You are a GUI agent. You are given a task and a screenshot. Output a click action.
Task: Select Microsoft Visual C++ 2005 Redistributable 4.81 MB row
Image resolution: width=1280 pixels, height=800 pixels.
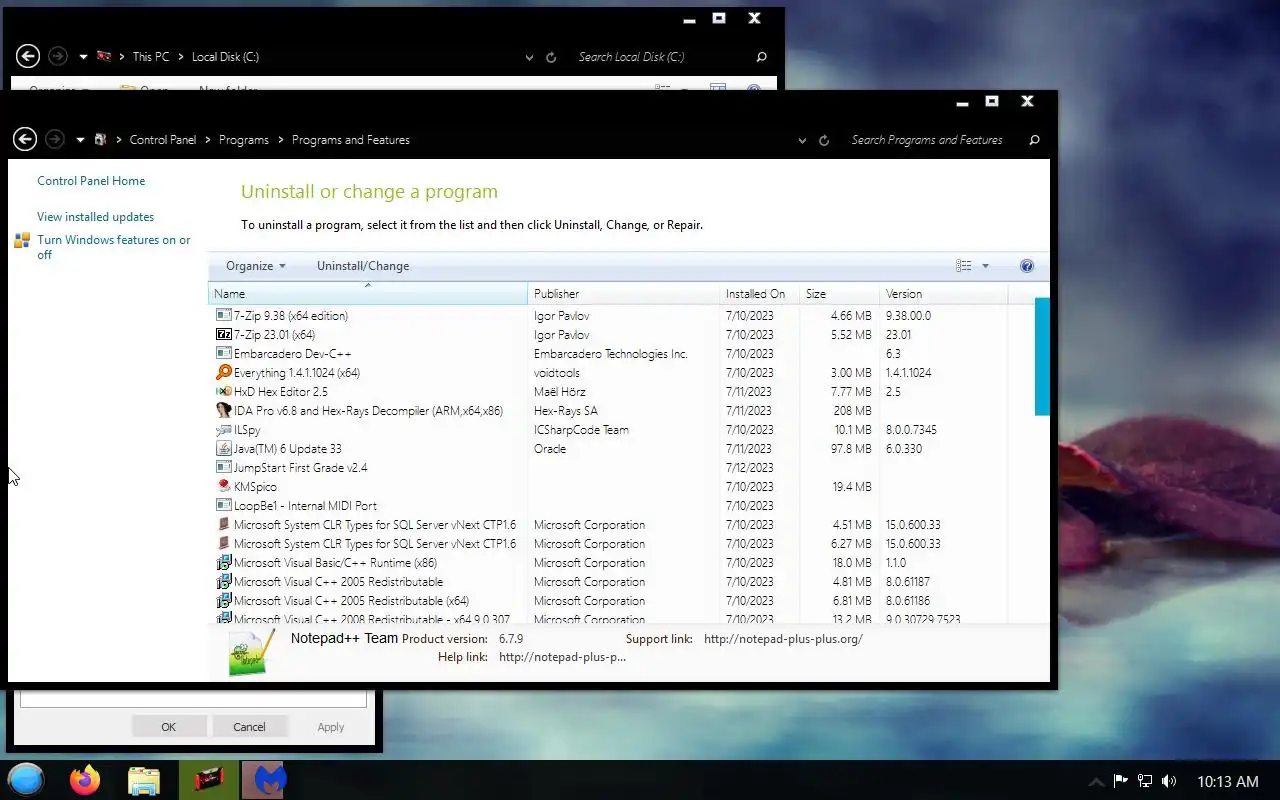608,581
